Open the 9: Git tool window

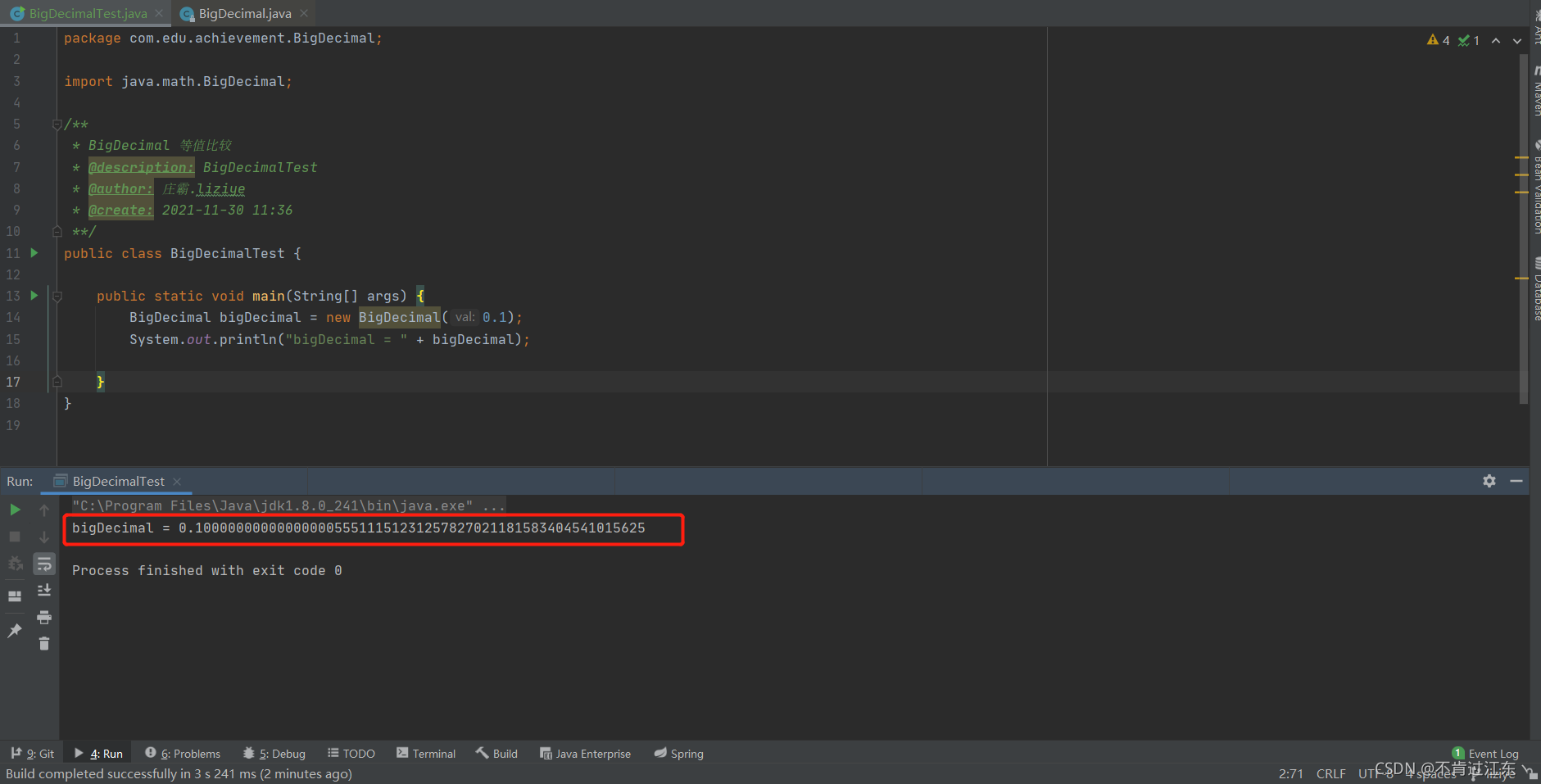pyautogui.click(x=33, y=754)
